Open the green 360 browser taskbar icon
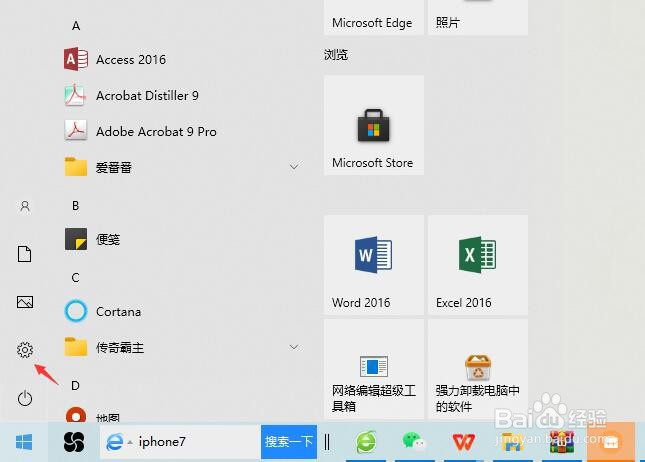 pos(366,442)
